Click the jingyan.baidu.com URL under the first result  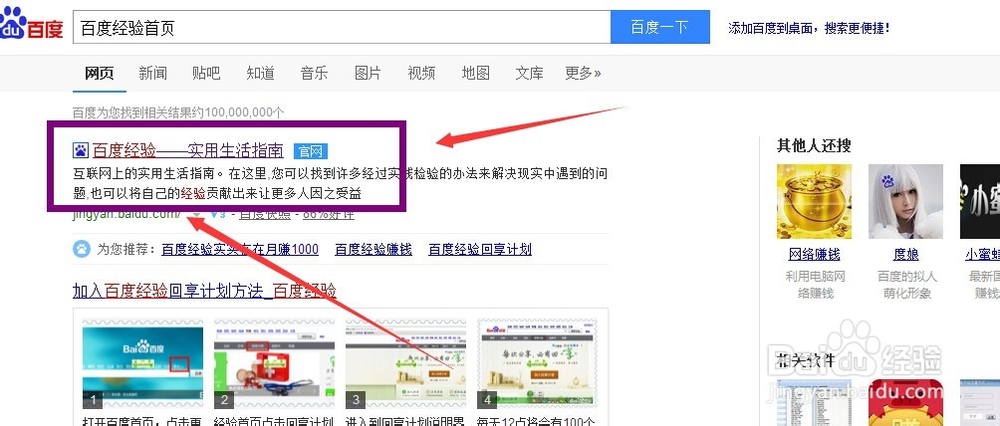coord(128,214)
